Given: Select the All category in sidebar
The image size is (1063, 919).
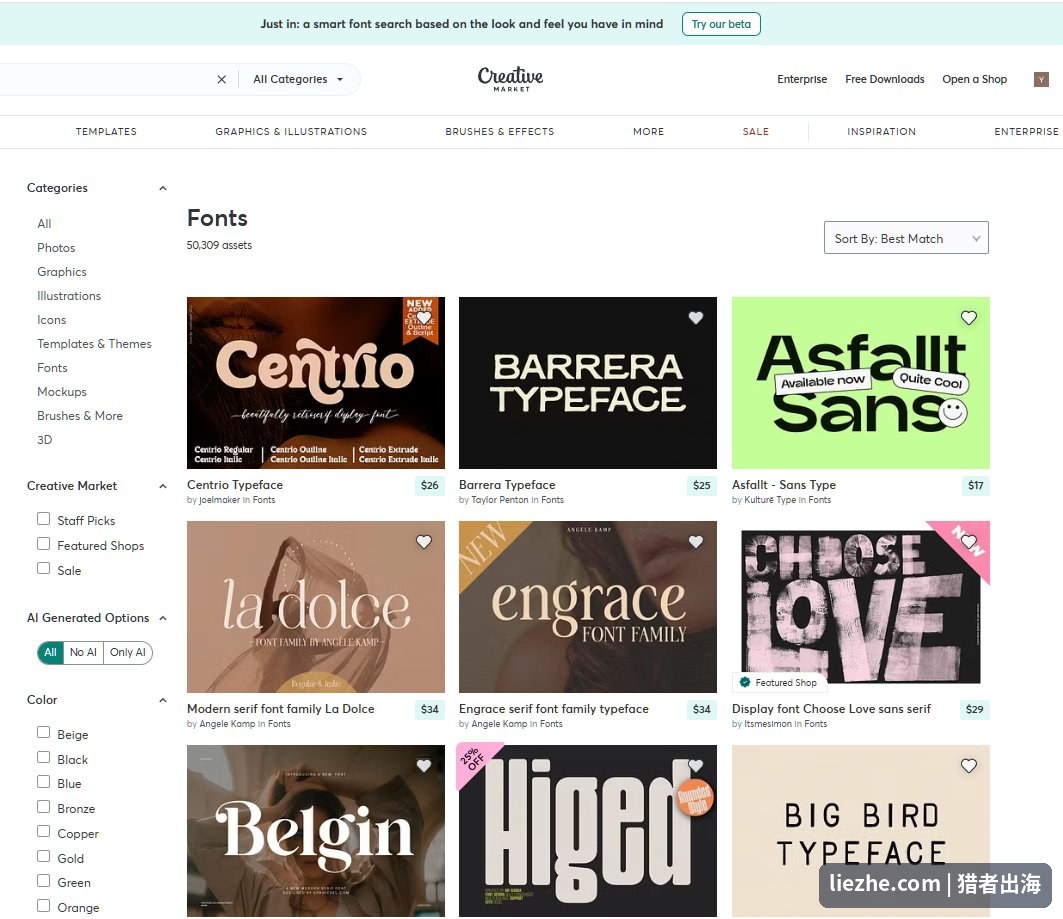Looking at the screenshot, I should pyautogui.click(x=44, y=224).
